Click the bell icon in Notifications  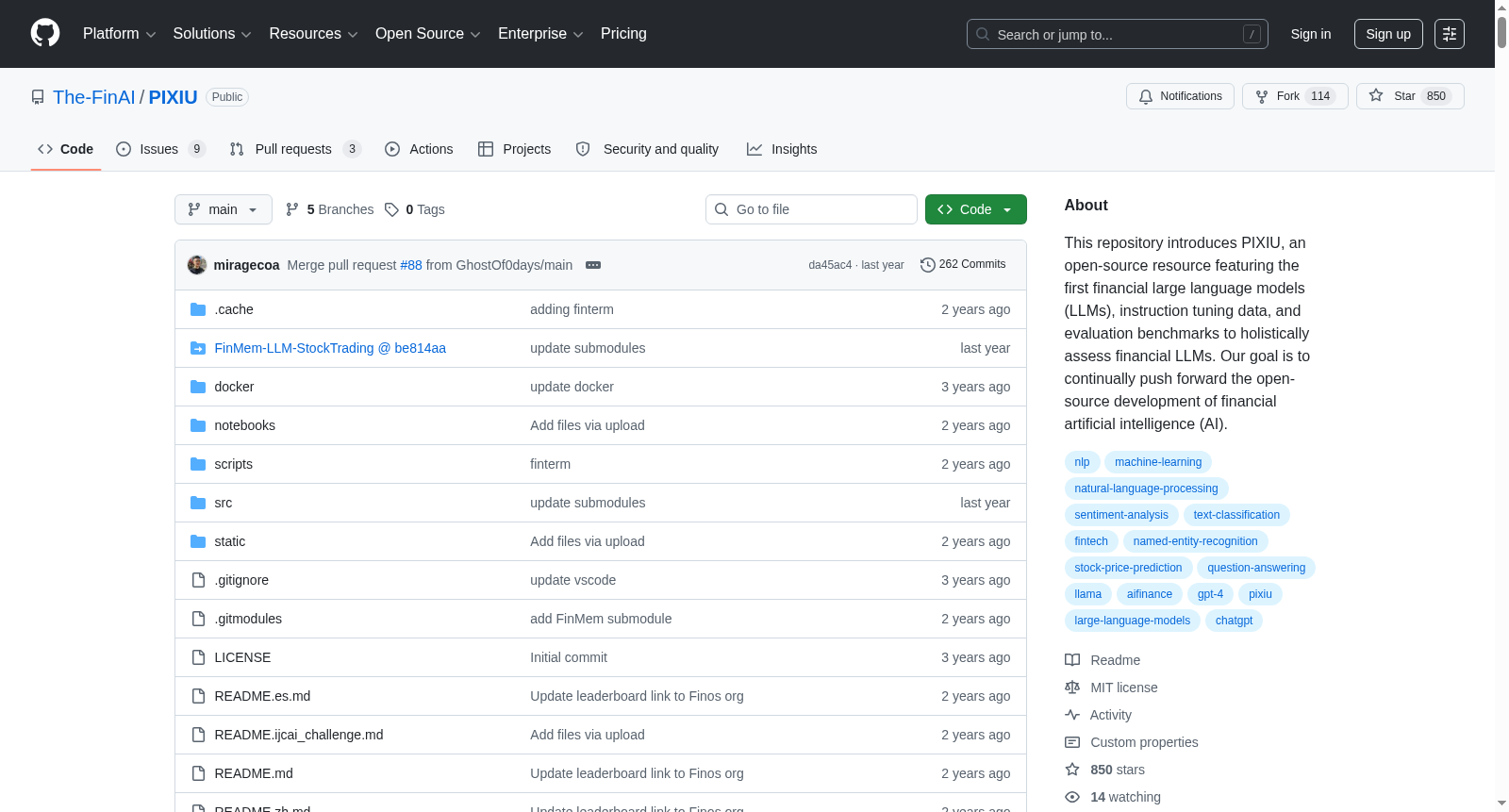coord(1146,96)
